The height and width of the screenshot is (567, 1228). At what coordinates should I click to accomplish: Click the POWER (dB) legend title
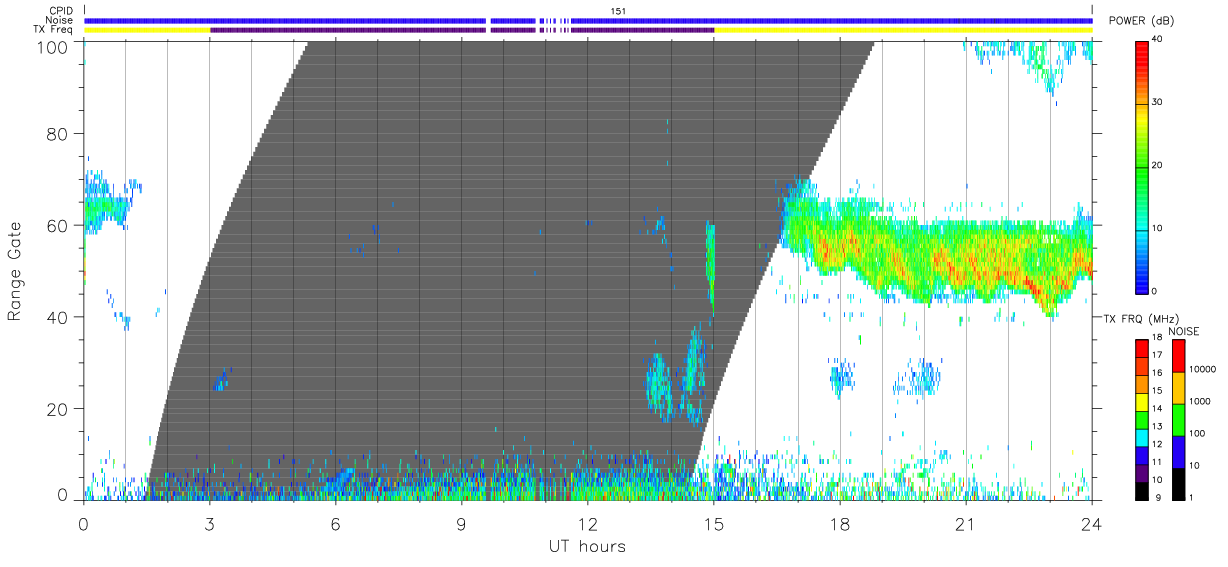point(1141,20)
